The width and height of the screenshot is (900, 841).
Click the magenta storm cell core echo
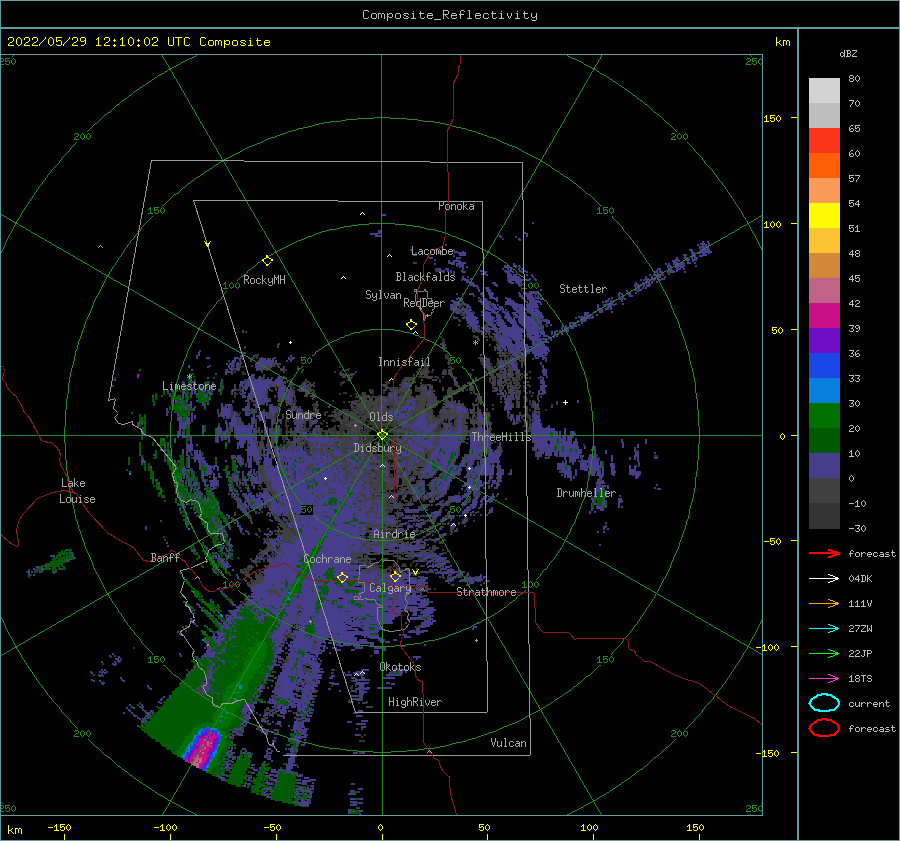202,749
